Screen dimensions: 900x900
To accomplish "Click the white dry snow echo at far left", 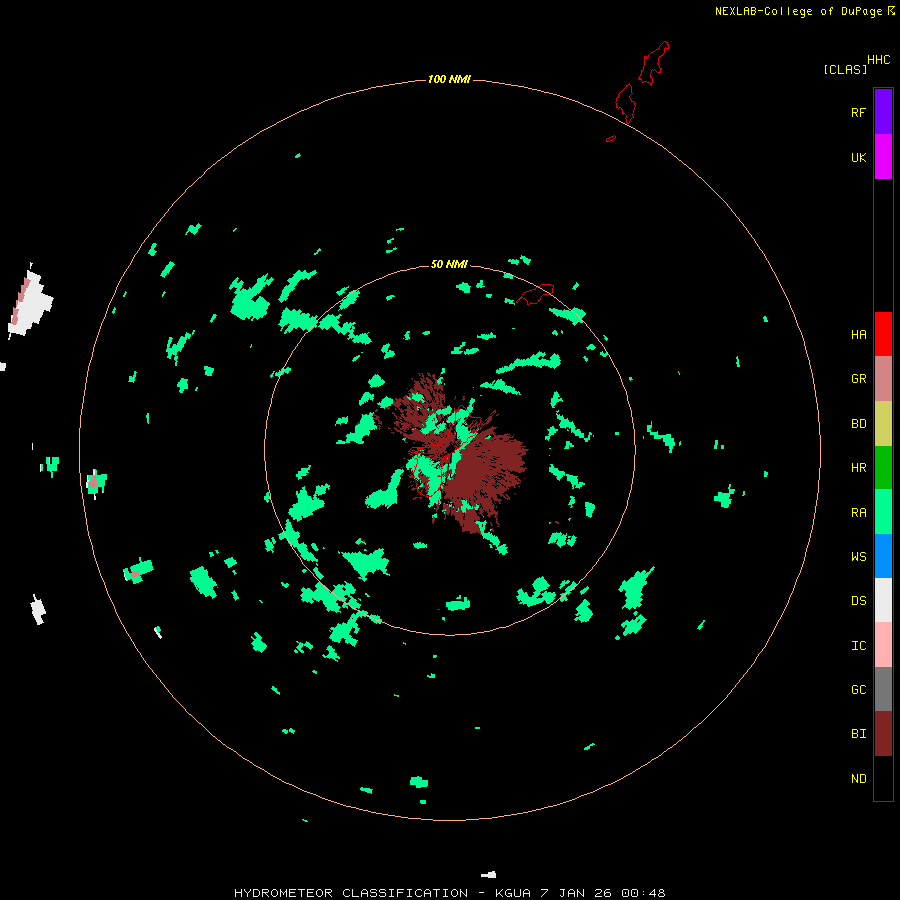I will pyautogui.click(x=30, y=301).
